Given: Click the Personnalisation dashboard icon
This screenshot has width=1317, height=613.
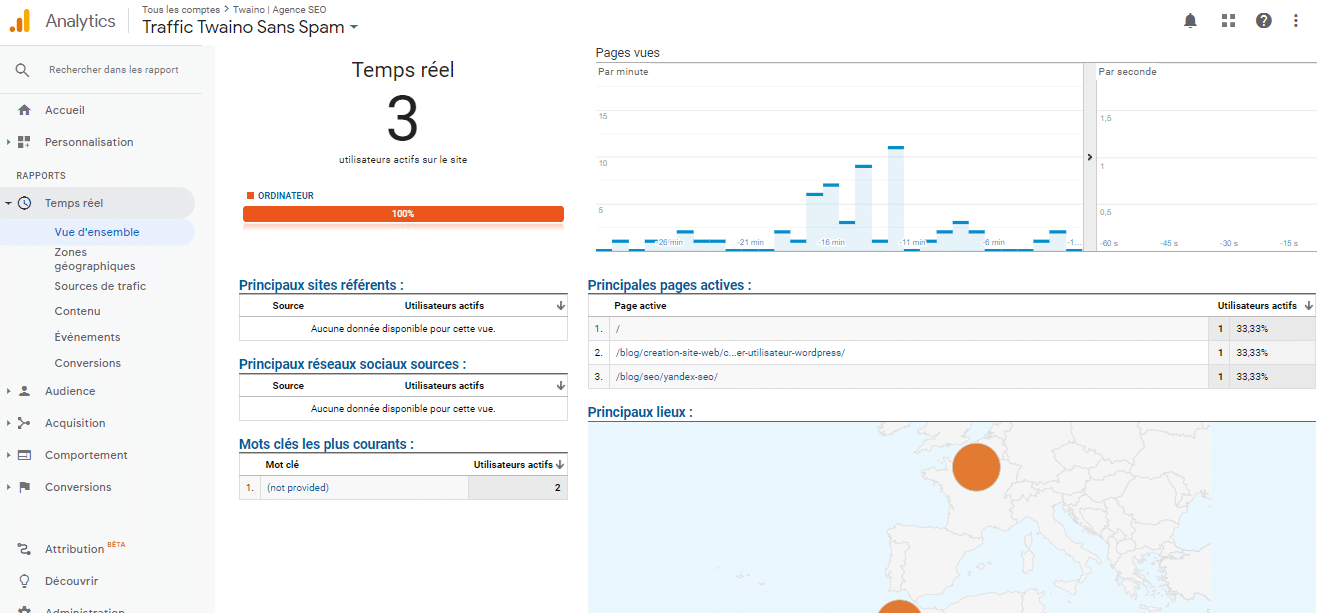Looking at the screenshot, I should [x=24, y=142].
